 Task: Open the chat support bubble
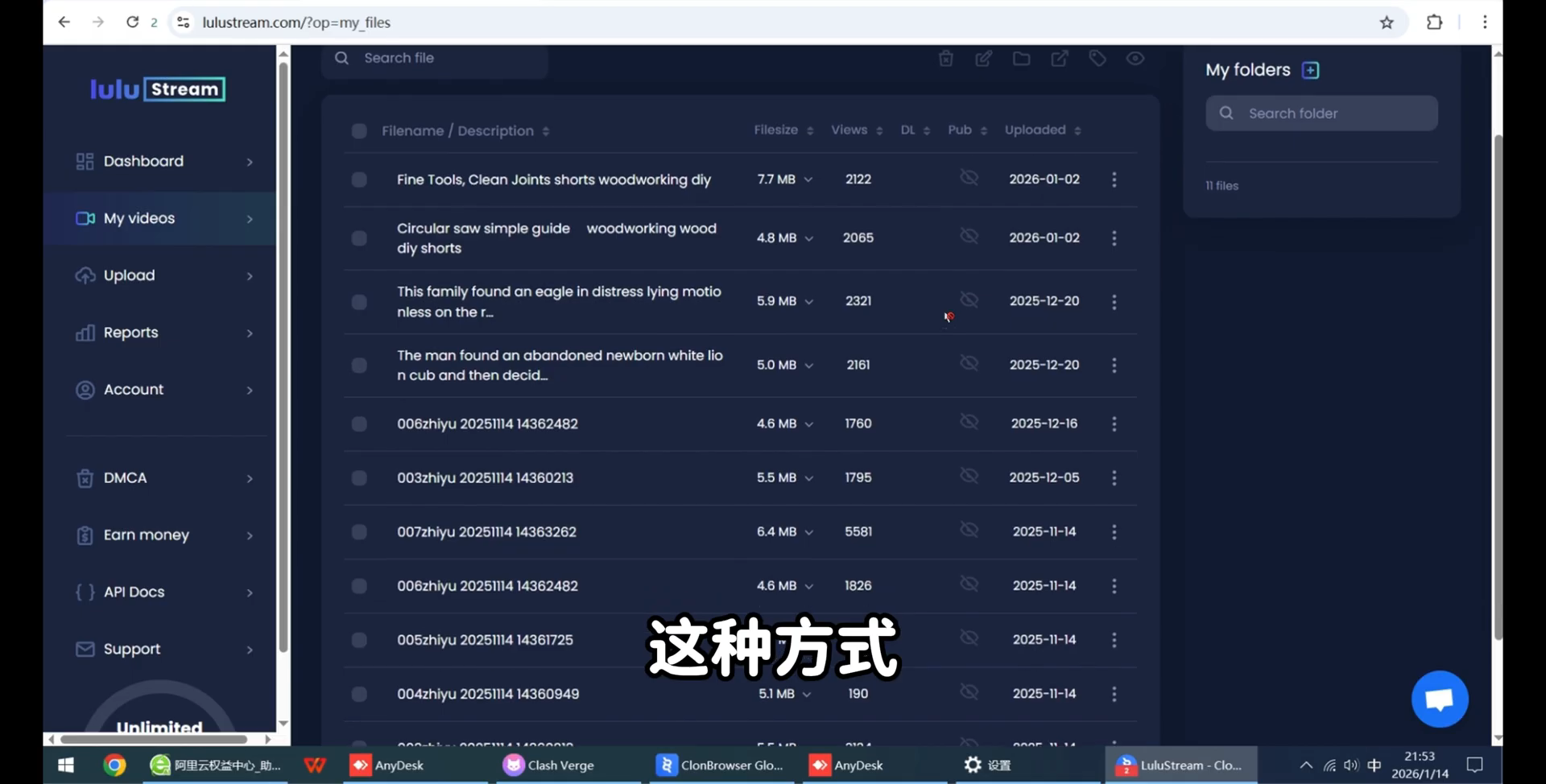tap(1440, 699)
